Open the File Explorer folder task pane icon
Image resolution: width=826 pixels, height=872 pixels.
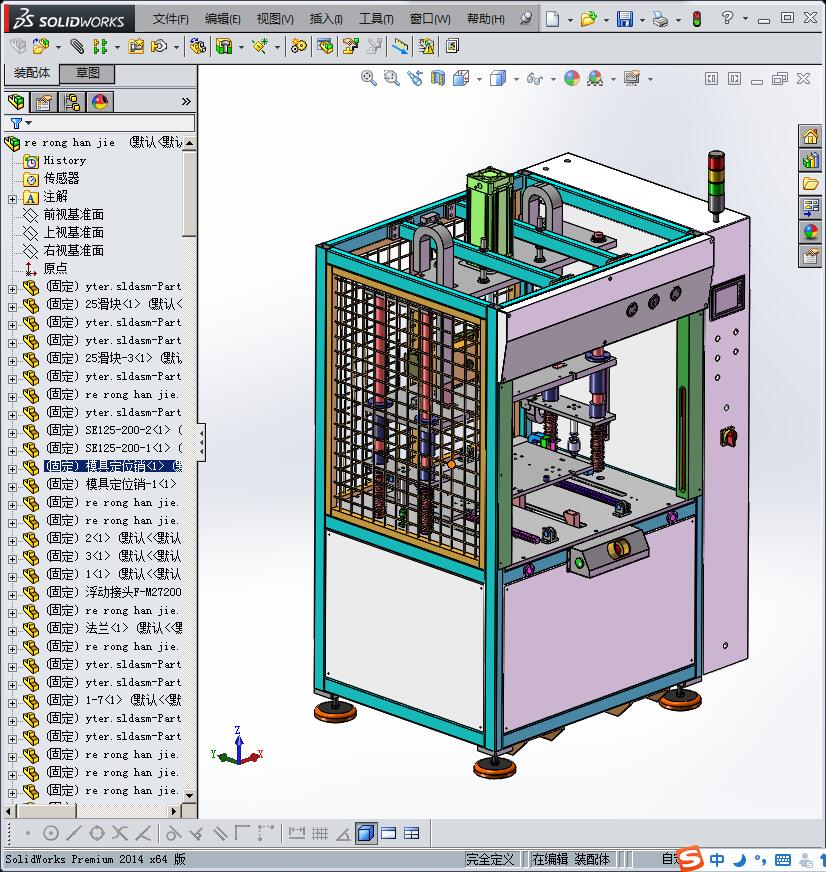click(810, 184)
